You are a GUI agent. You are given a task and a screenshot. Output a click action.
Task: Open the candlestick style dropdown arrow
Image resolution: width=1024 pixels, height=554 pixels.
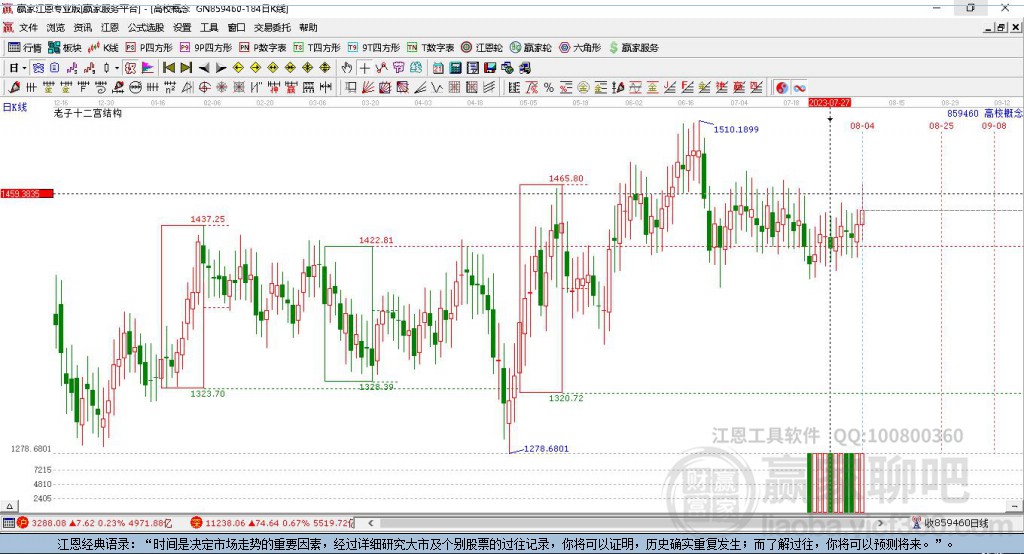(117, 68)
